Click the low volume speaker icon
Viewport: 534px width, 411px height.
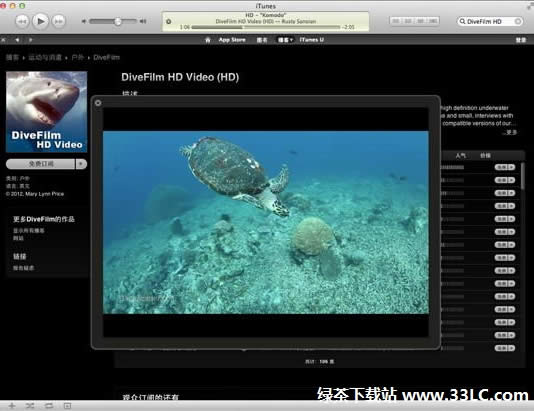click(x=83, y=21)
